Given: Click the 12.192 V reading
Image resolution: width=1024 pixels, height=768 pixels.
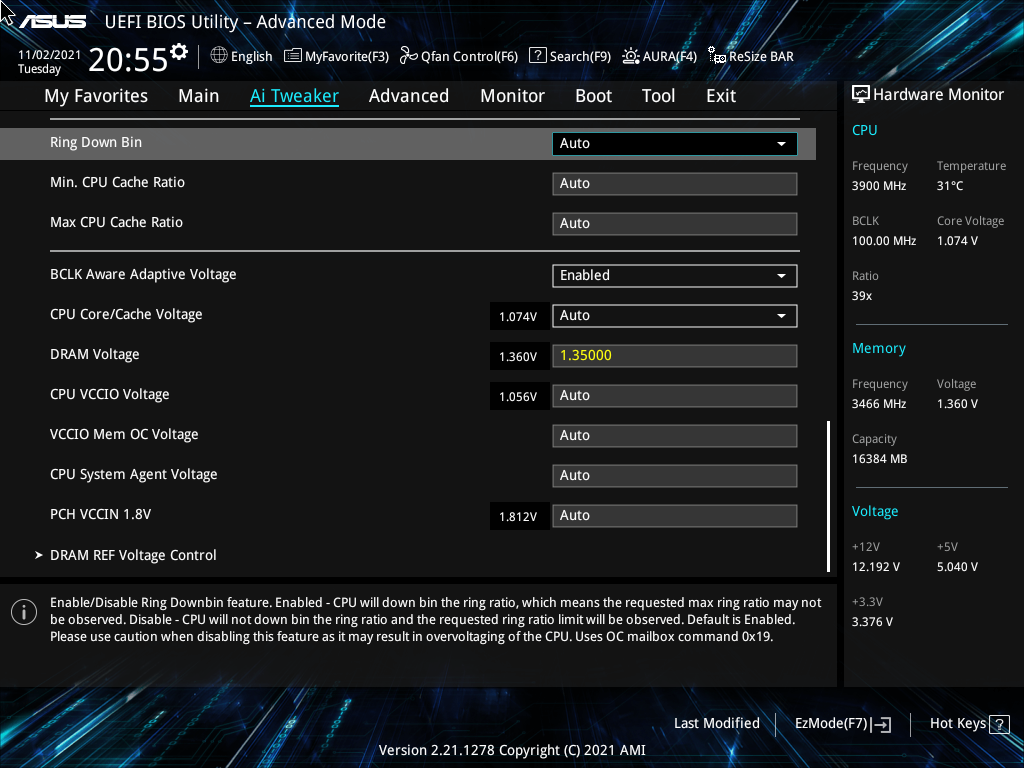Looking at the screenshot, I should pos(876,567).
